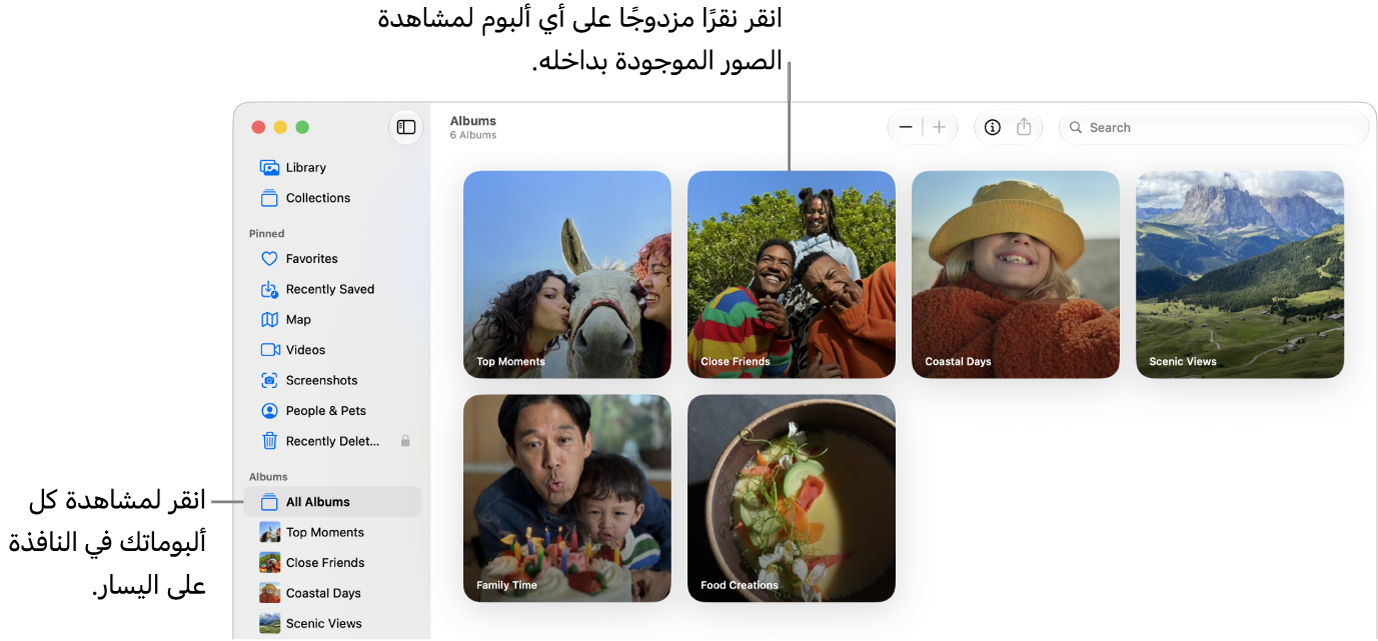Open Close Friends sidebar album row

(332, 563)
